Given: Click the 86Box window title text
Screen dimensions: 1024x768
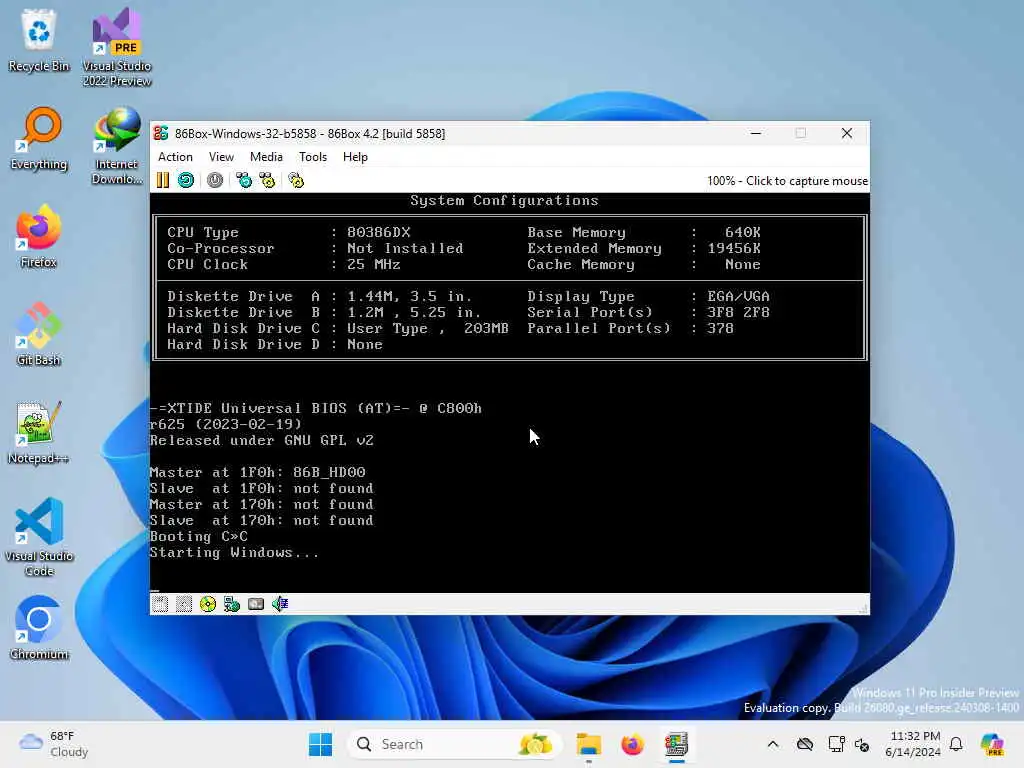Looking at the screenshot, I should (x=310, y=133).
